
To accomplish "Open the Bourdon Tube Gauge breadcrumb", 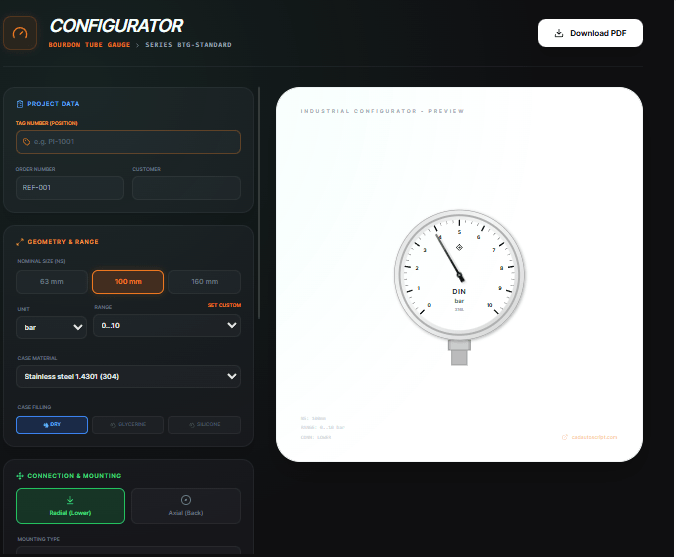I will pyautogui.click(x=89, y=45).
